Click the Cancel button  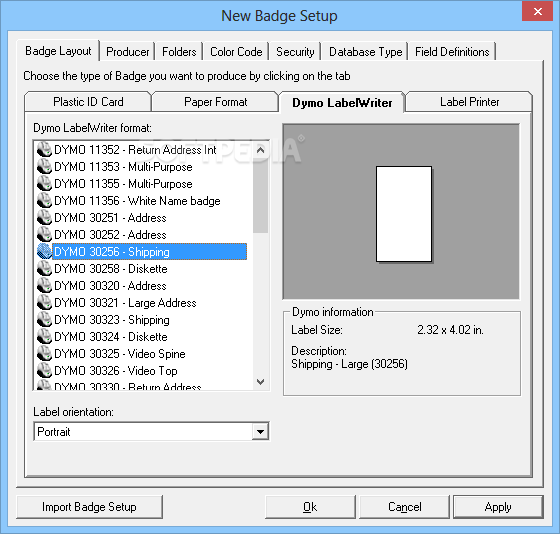tap(404, 507)
